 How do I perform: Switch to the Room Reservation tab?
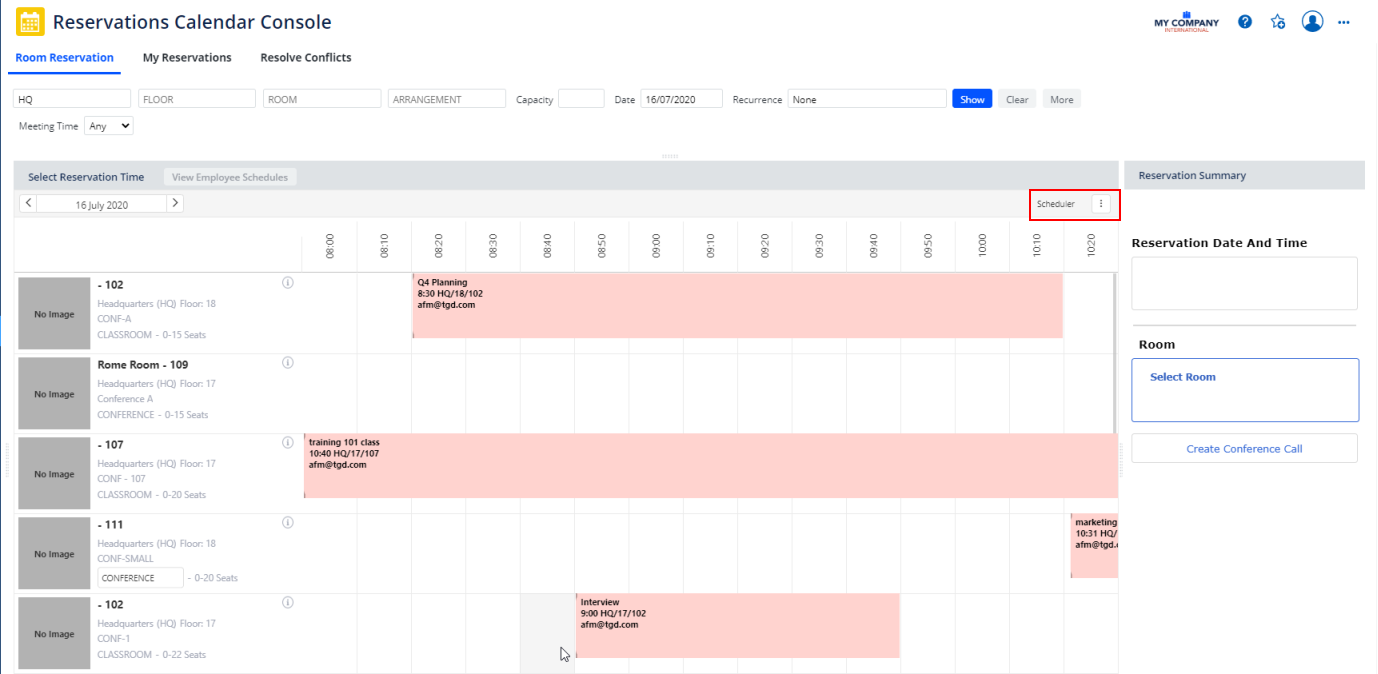click(x=65, y=58)
